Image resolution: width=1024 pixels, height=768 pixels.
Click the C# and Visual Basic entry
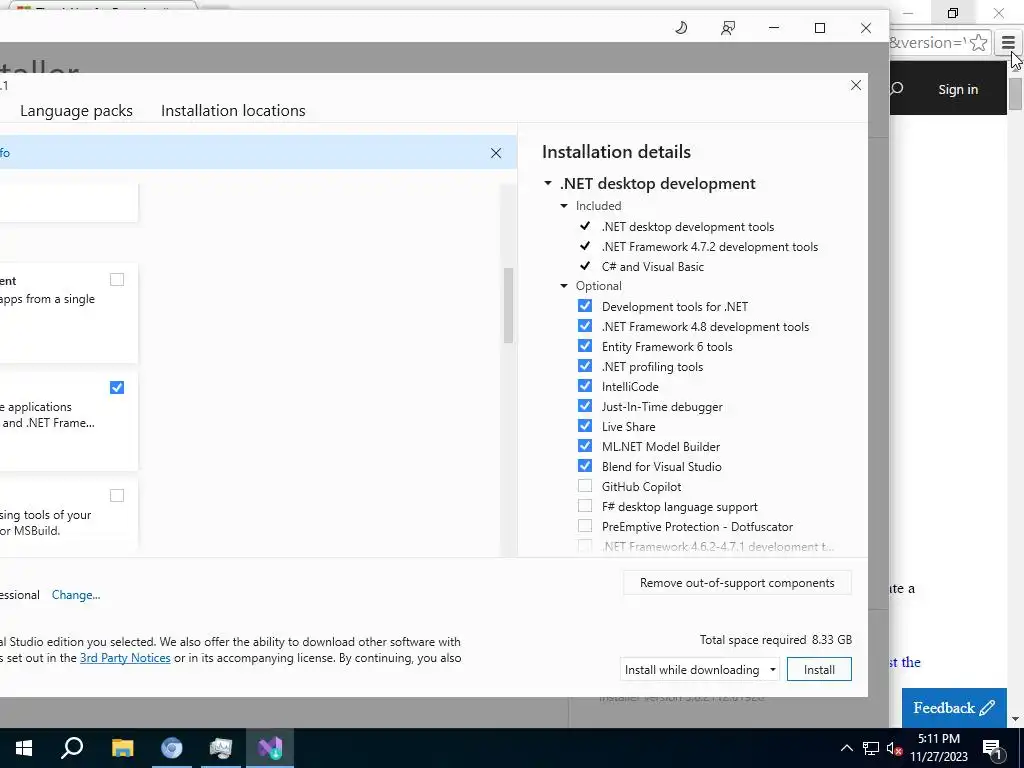click(x=652, y=266)
